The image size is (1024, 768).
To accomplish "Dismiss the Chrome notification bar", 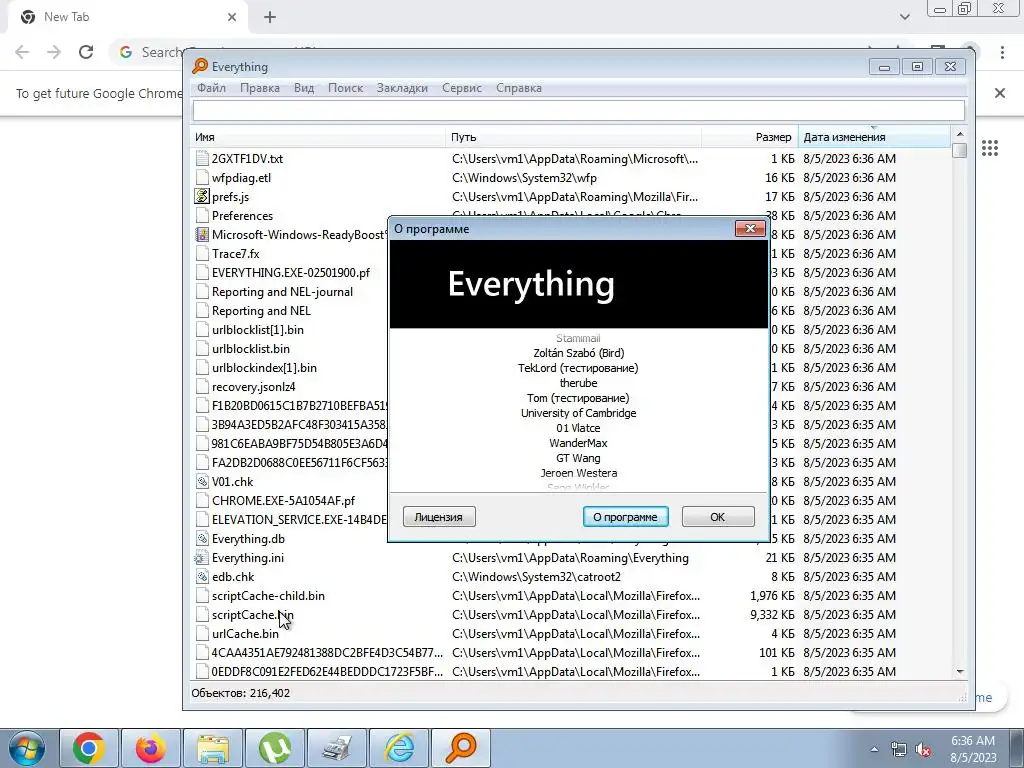I will 1000,93.
